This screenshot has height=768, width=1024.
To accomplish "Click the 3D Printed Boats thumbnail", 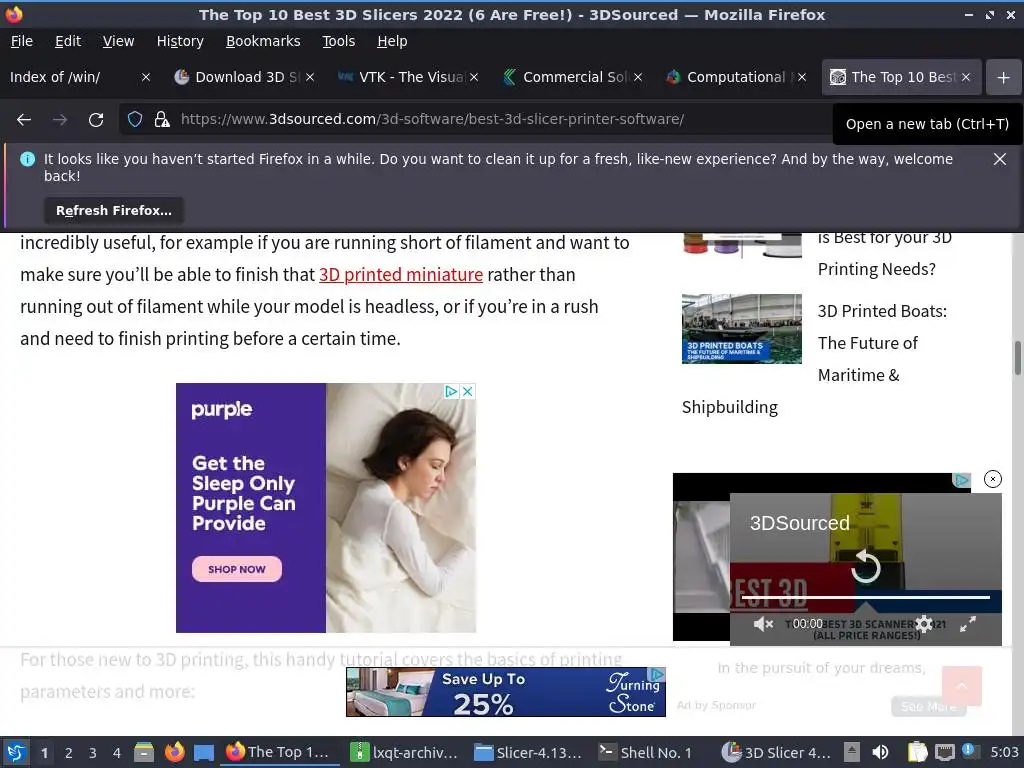I will coord(741,328).
